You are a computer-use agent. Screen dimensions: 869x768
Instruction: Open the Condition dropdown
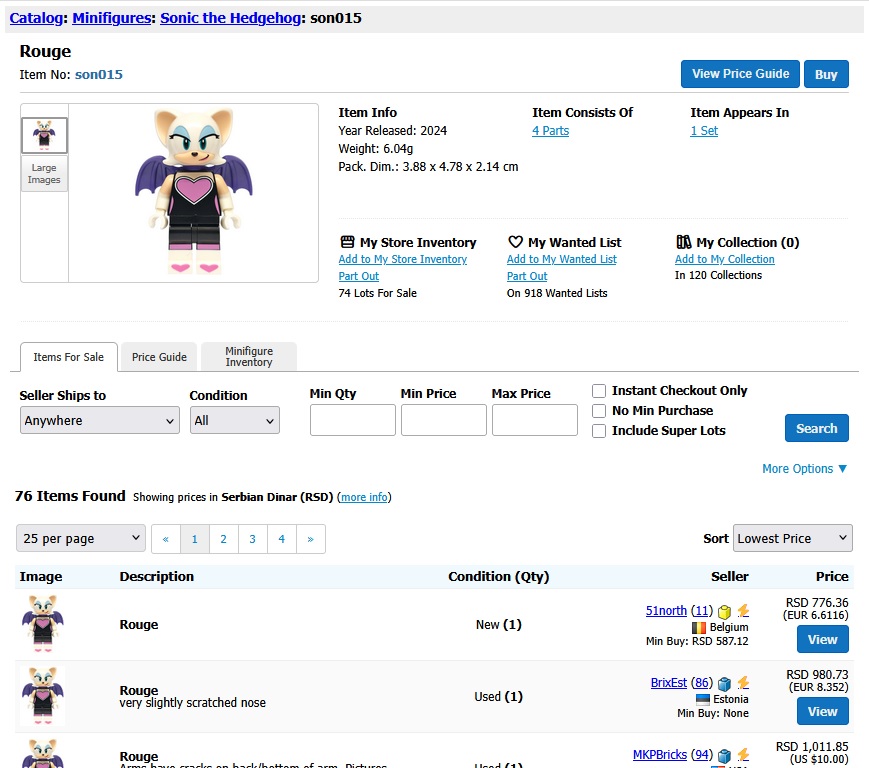click(234, 421)
